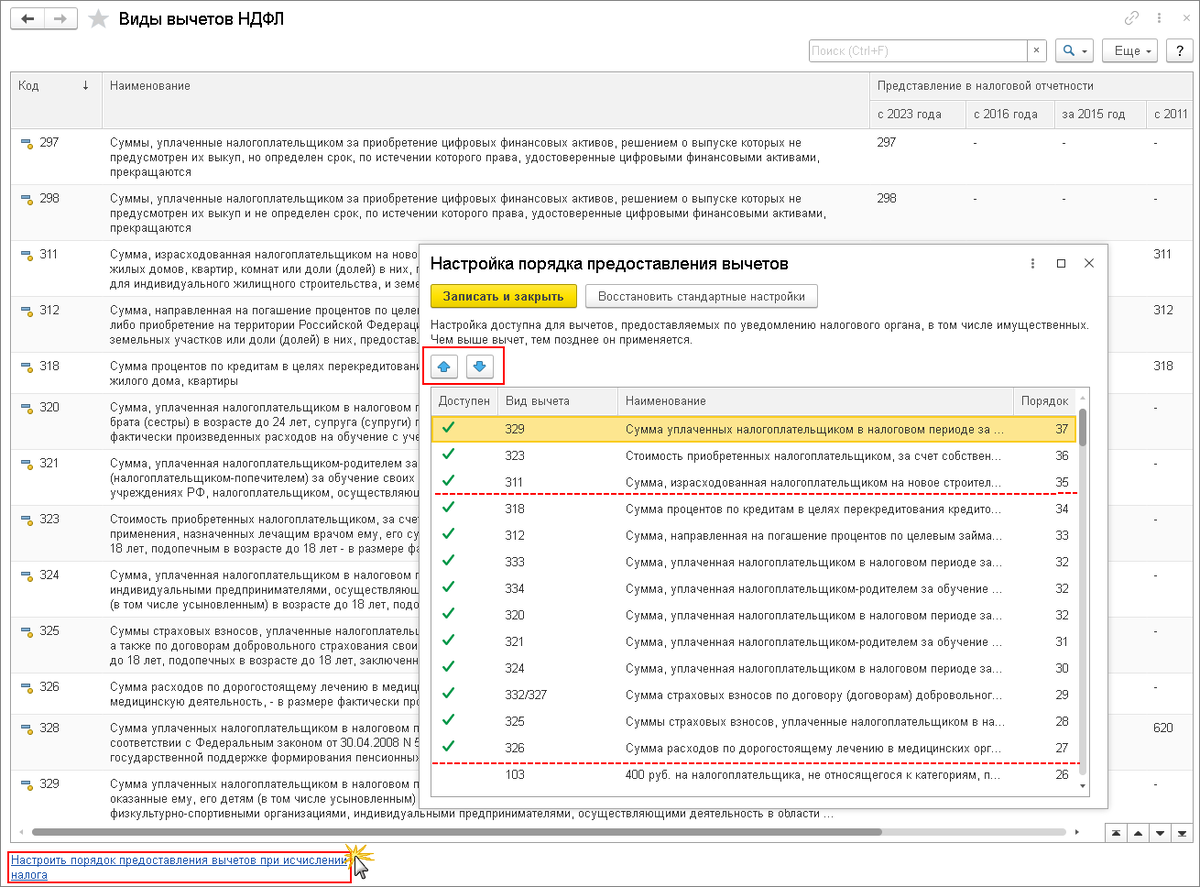This screenshot has width=1200, height=887.
Task: Sort list by the Код column header
Action: tap(56, 100)
